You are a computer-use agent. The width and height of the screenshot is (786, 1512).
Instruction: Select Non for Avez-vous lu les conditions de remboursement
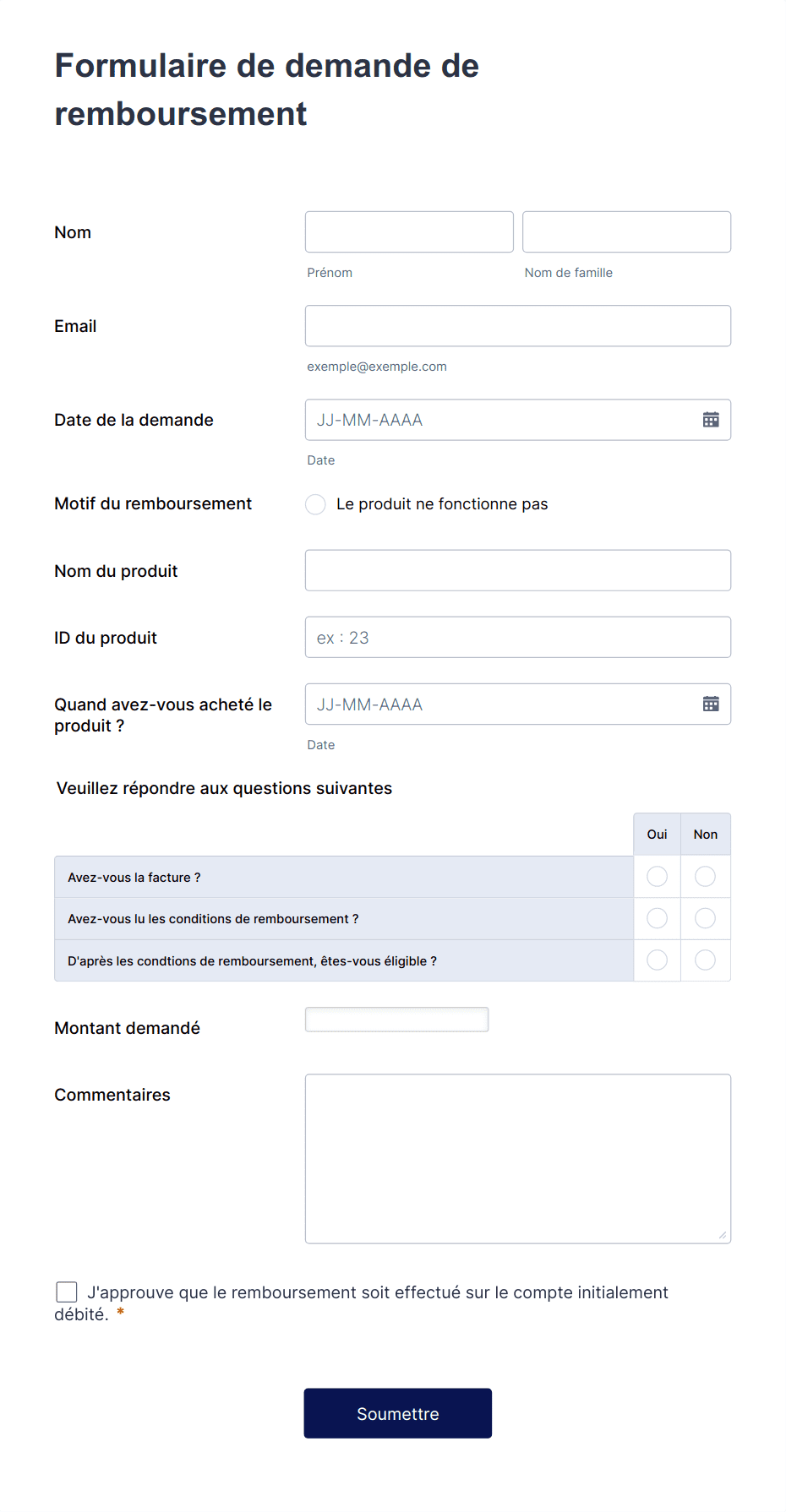point(705,918)
